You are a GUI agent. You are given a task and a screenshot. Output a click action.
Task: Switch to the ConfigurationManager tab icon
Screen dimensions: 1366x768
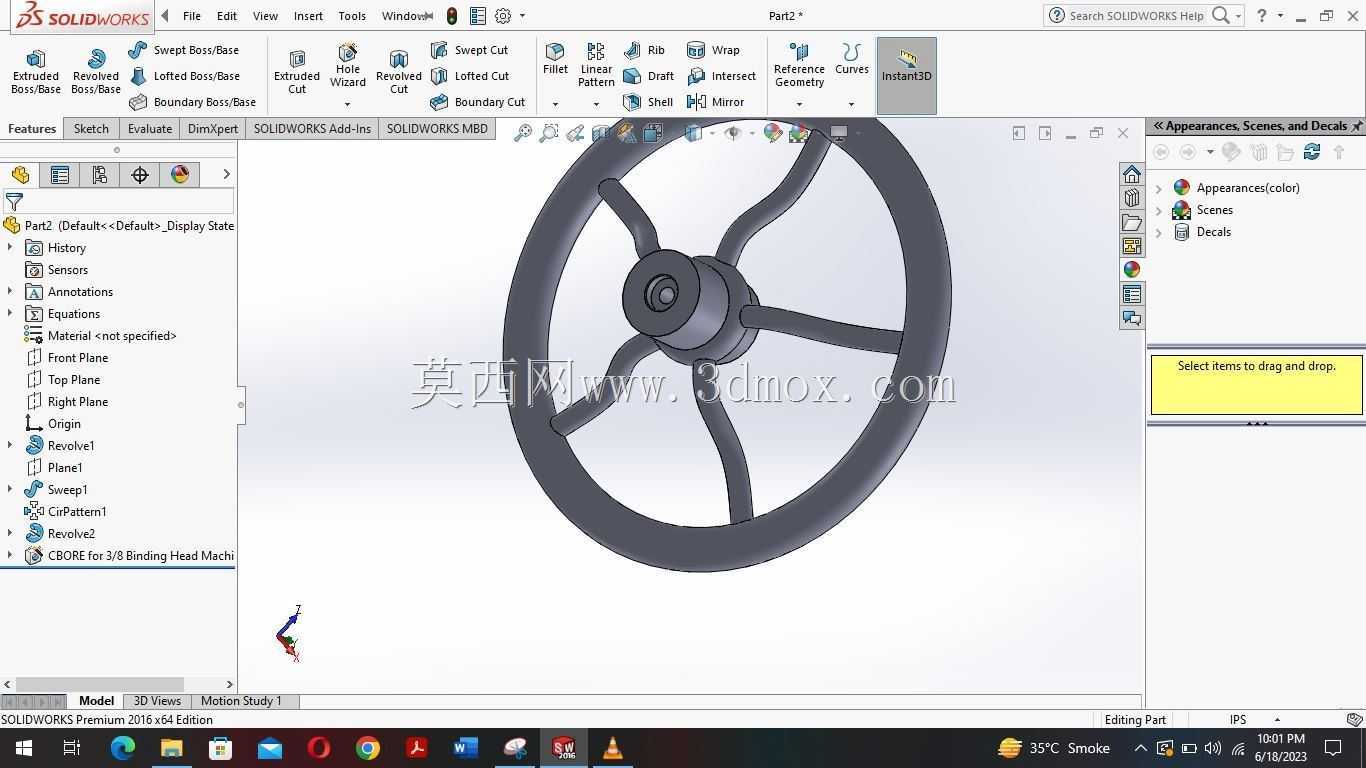click(100, 175)
